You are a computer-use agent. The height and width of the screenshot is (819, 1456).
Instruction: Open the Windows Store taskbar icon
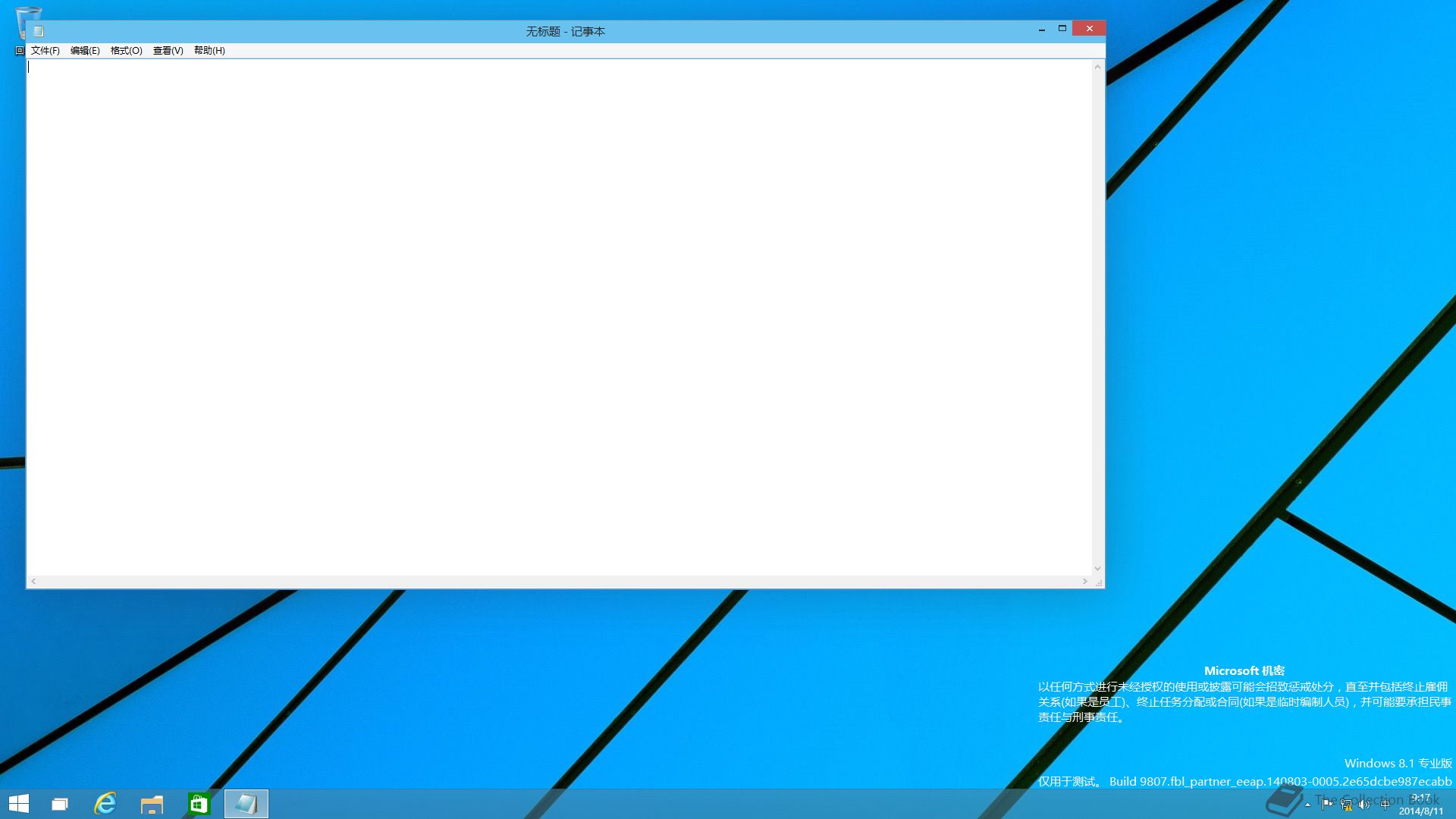pos(199,804)
